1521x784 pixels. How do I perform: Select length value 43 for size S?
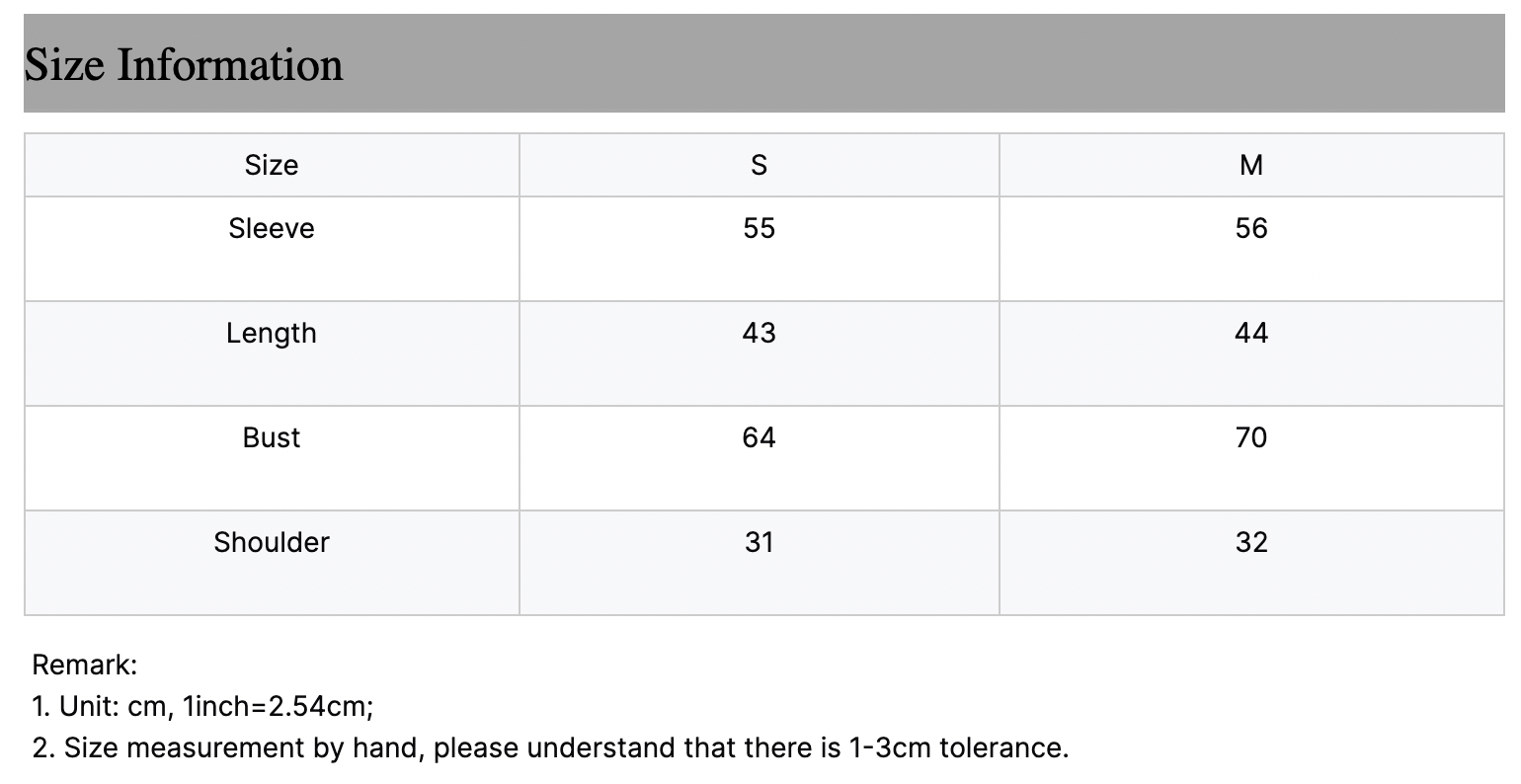tap(759, 333)
